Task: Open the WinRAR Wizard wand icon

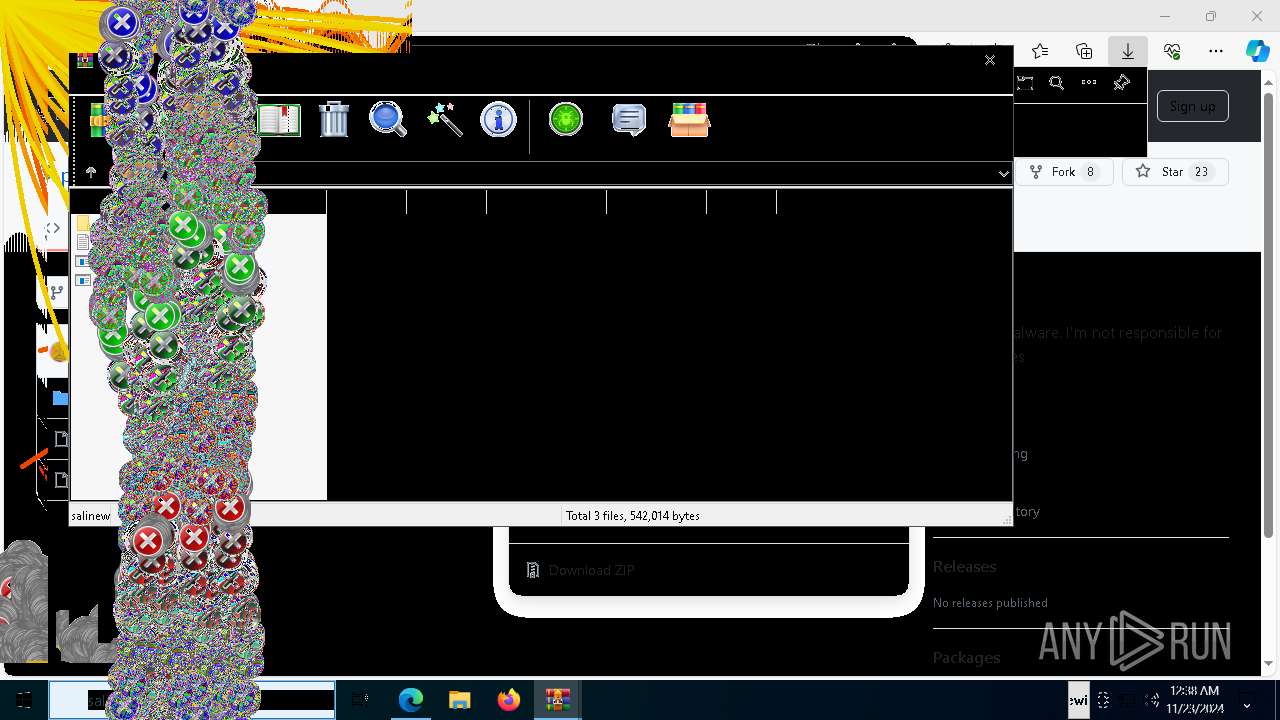Action: pos(443,120)
